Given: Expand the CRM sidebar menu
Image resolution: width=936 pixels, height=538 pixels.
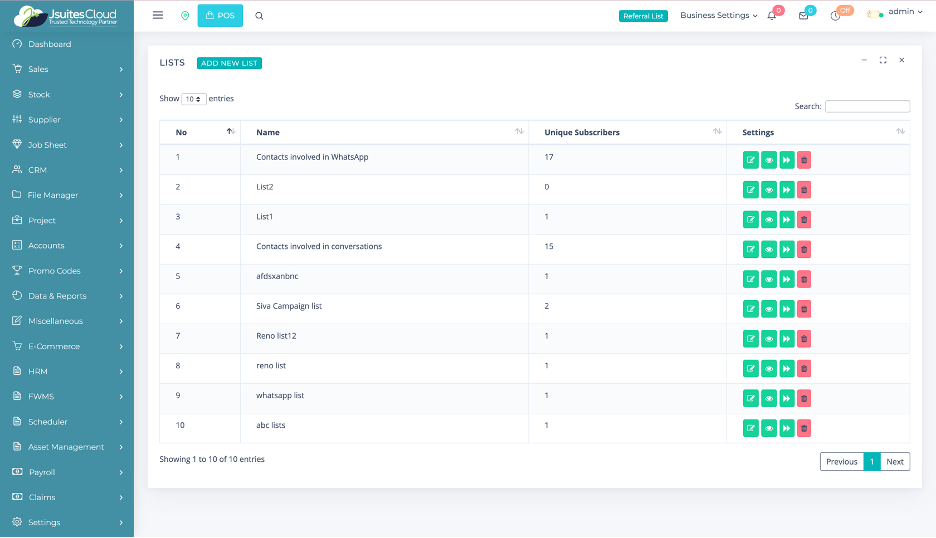Looking at the screenshot, I should tap(67, 170).
